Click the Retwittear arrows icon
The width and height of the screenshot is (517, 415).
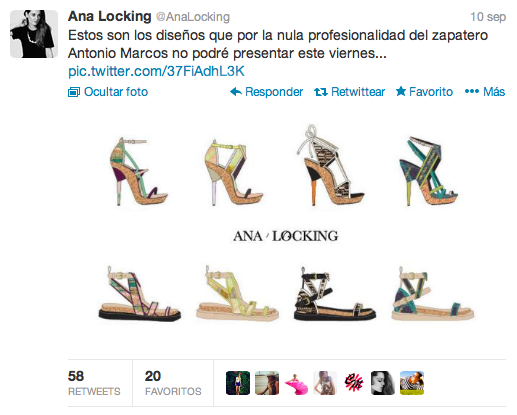coord(321,92)
